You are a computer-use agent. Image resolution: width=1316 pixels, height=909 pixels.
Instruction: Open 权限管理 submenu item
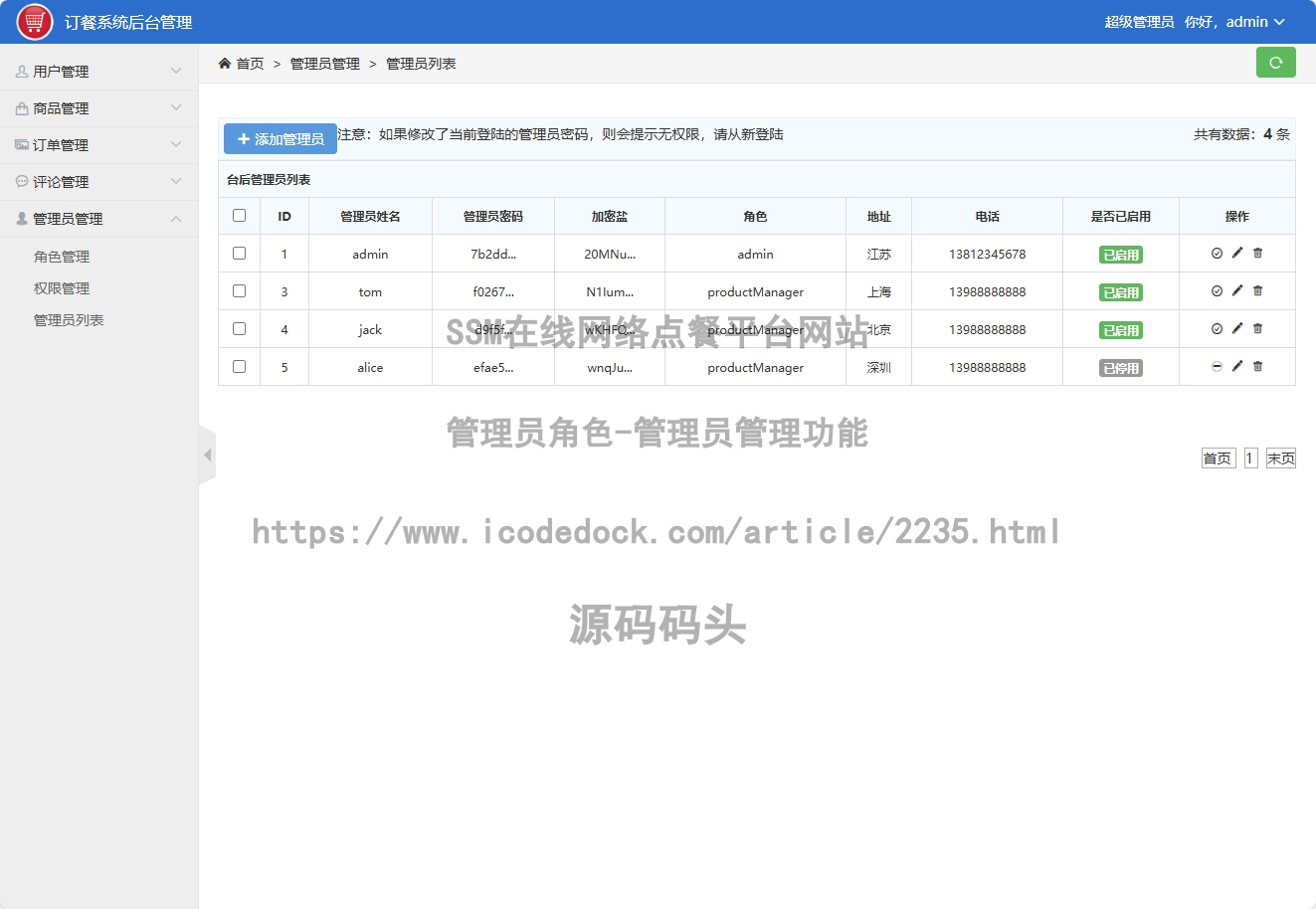click(62, 288)
